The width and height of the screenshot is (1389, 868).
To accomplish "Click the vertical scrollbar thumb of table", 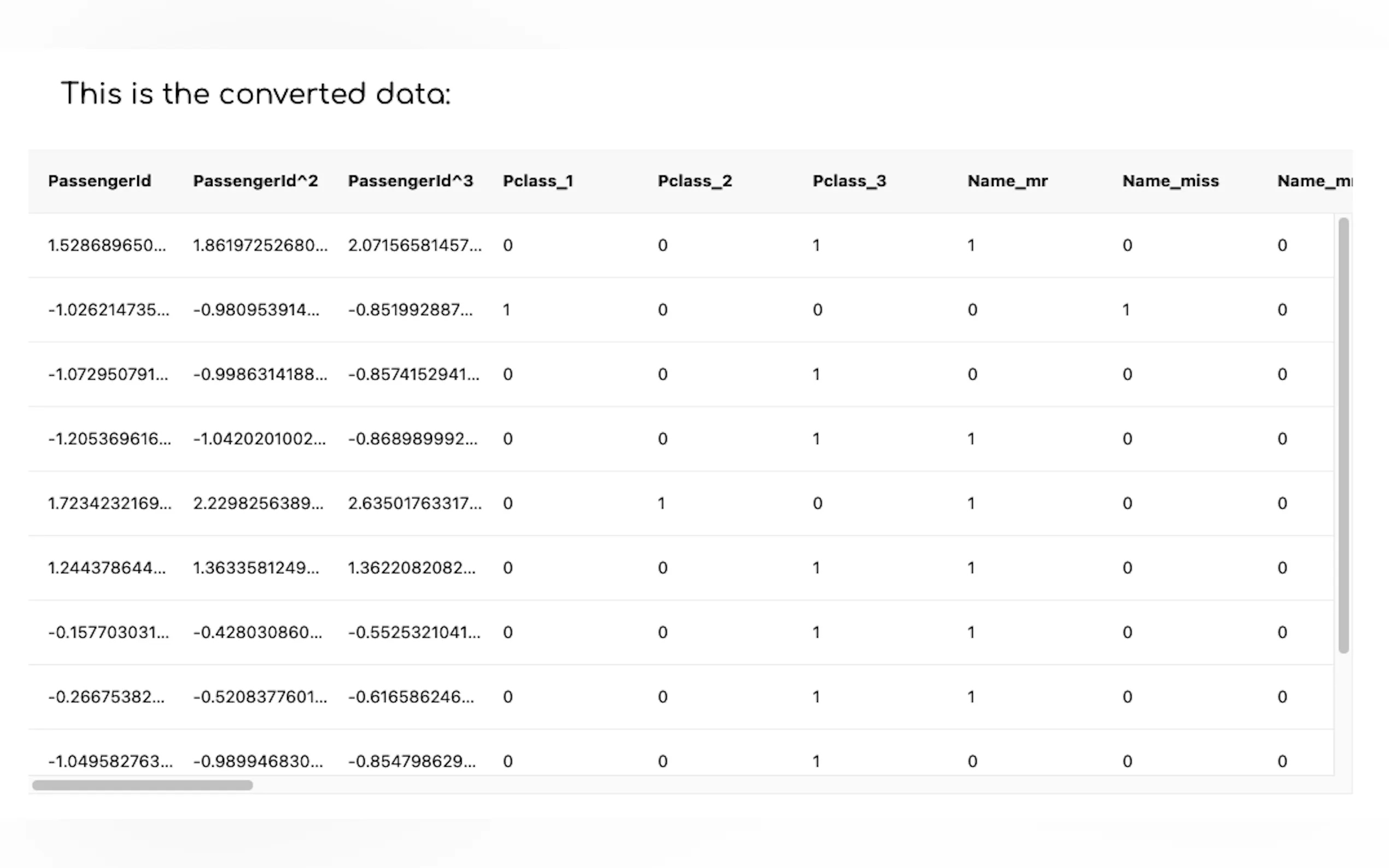I will pyautogui.click(x=1343, y=435).
